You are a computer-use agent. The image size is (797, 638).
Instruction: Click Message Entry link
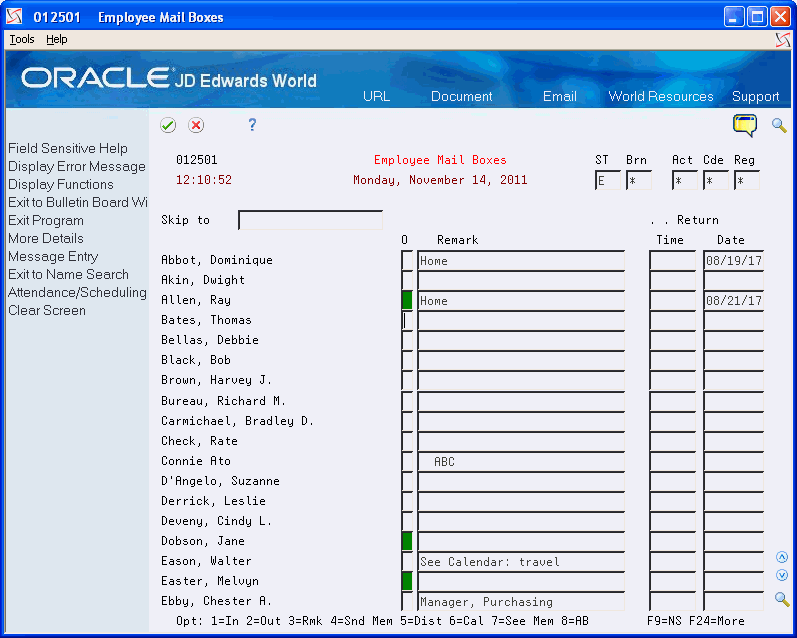(x=53, y=256)
